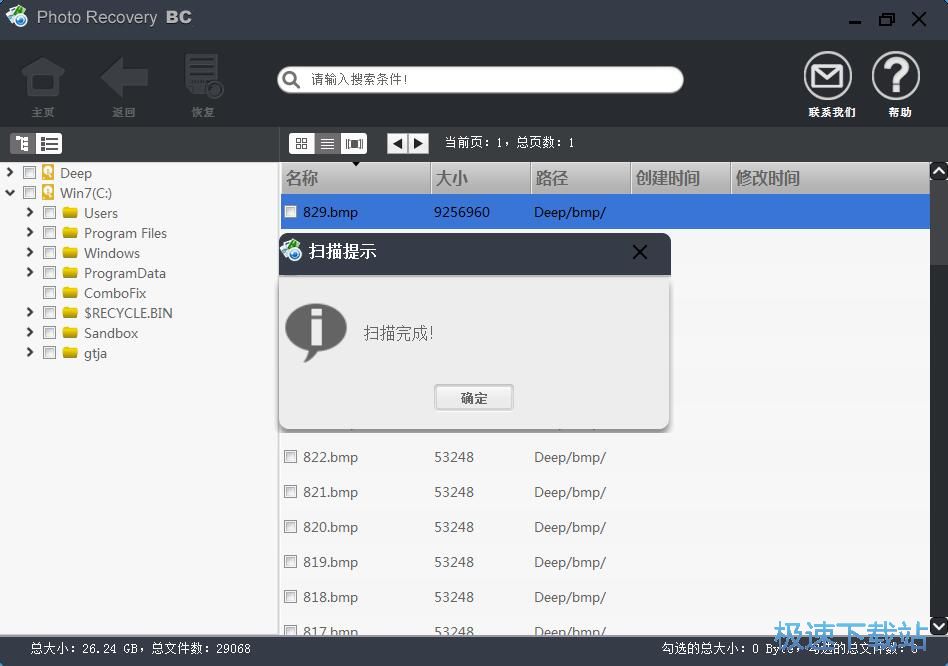The width and height of the screenshot is (948, 666).
Task: Sort by 路径 column header
Action: pos(580,178)
